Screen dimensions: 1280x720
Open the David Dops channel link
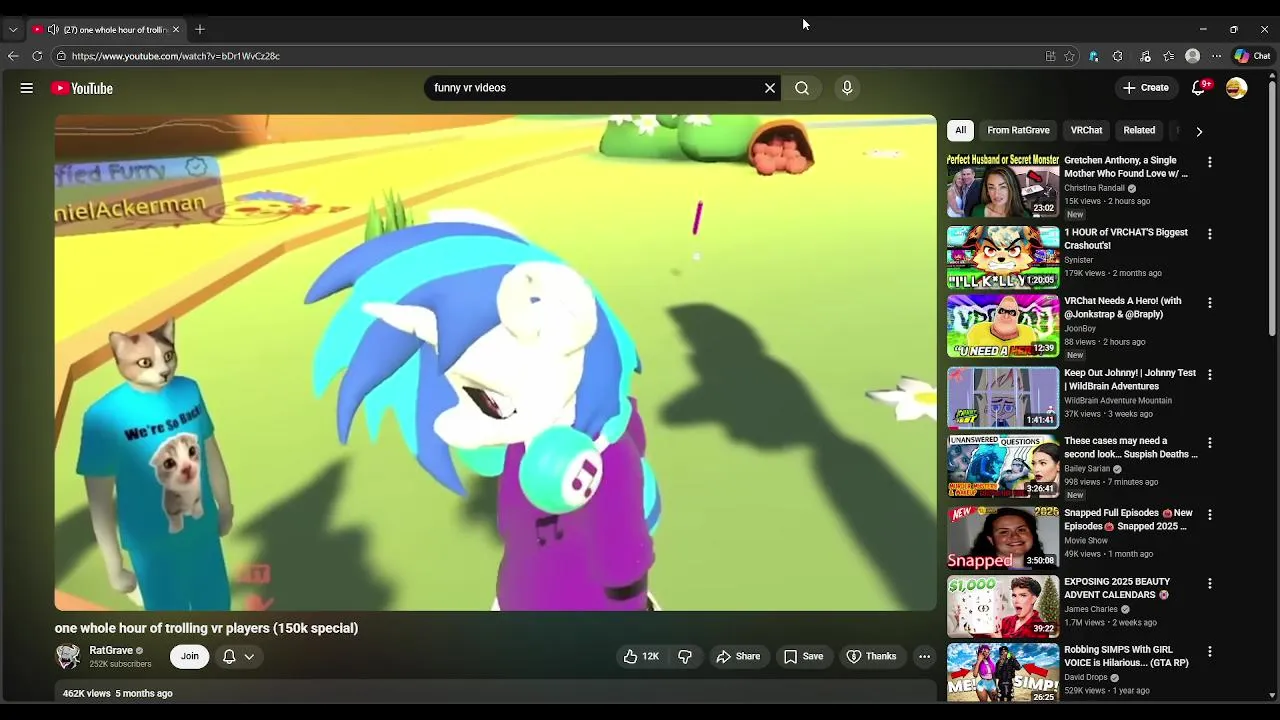[x=1087, y=677]
